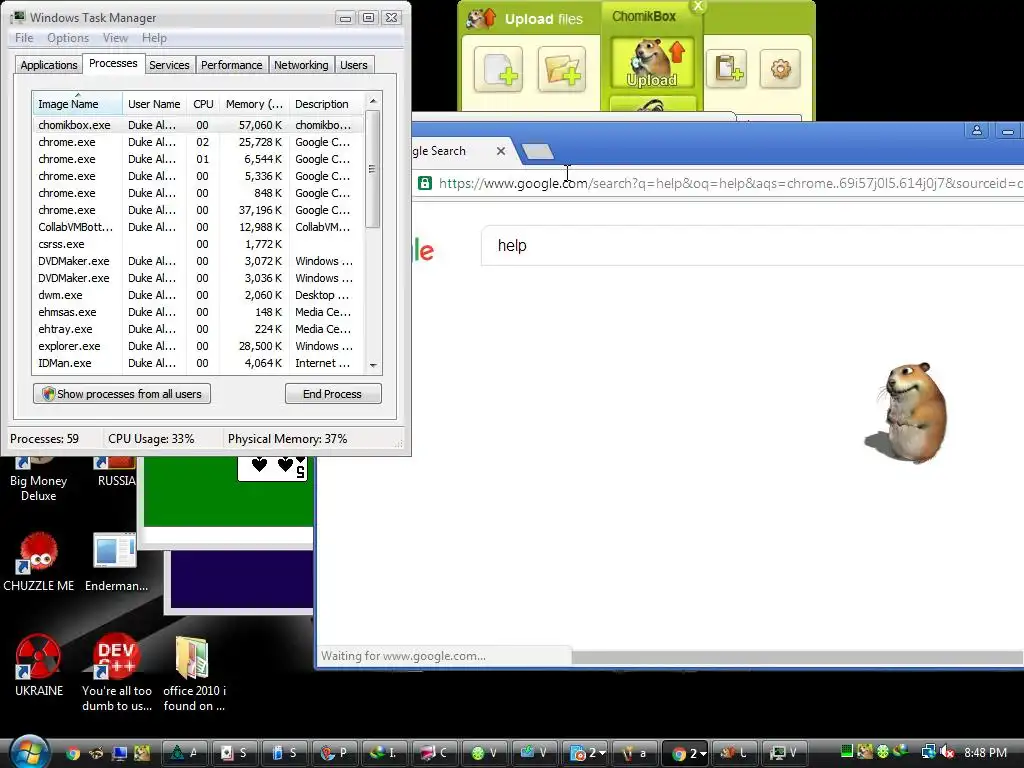Click the Google search box containing help
Screen dimensions: 1024x768
tap(751, 246)
